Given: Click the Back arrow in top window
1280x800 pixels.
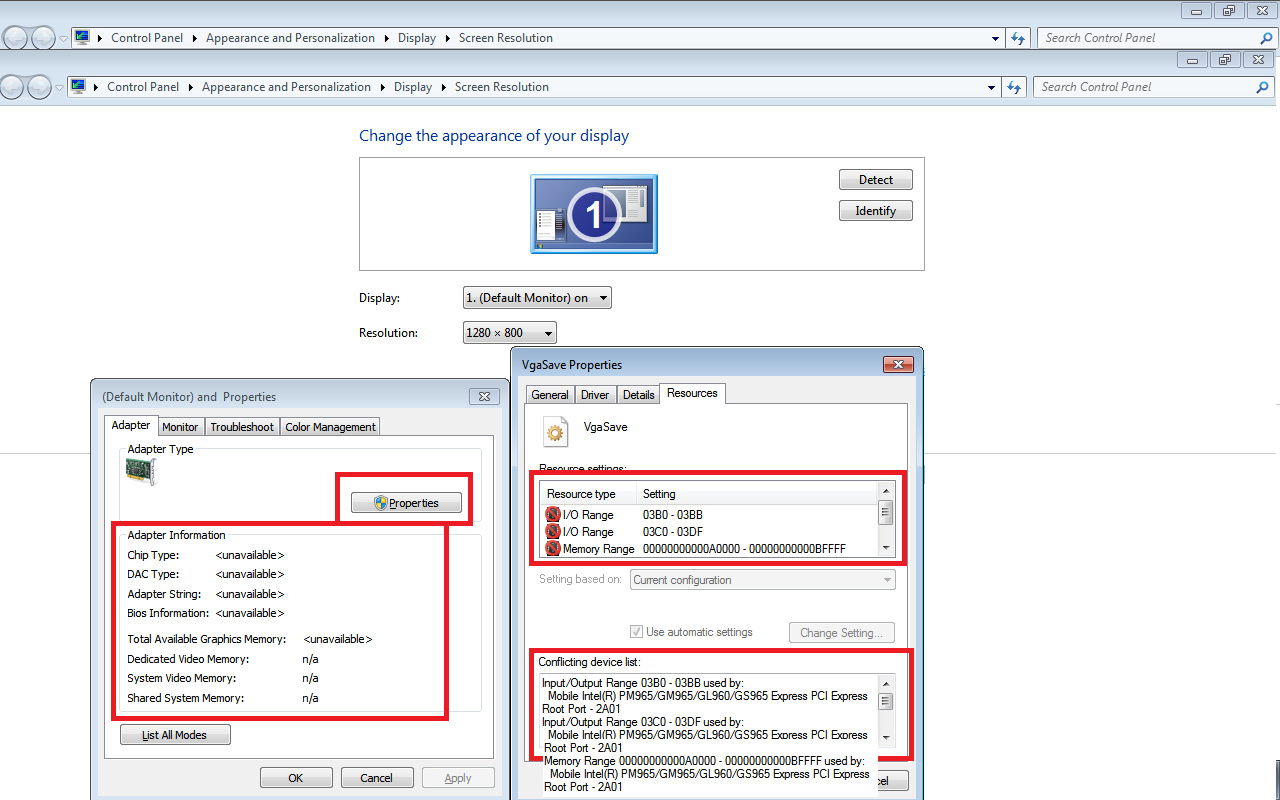Looking at the screenshot, I should (x=16, y=39).
